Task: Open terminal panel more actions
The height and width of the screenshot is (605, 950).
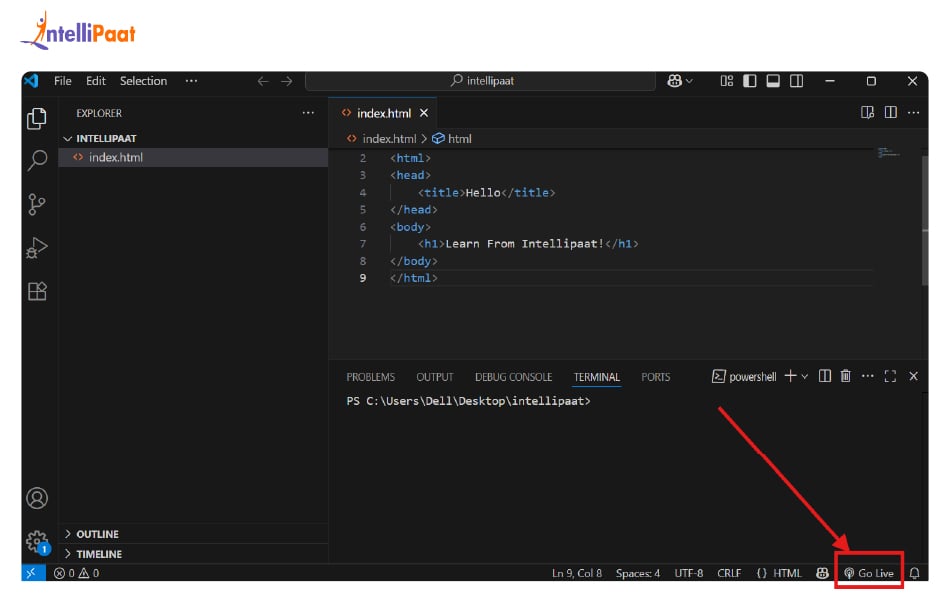Action: click(868, 376)
